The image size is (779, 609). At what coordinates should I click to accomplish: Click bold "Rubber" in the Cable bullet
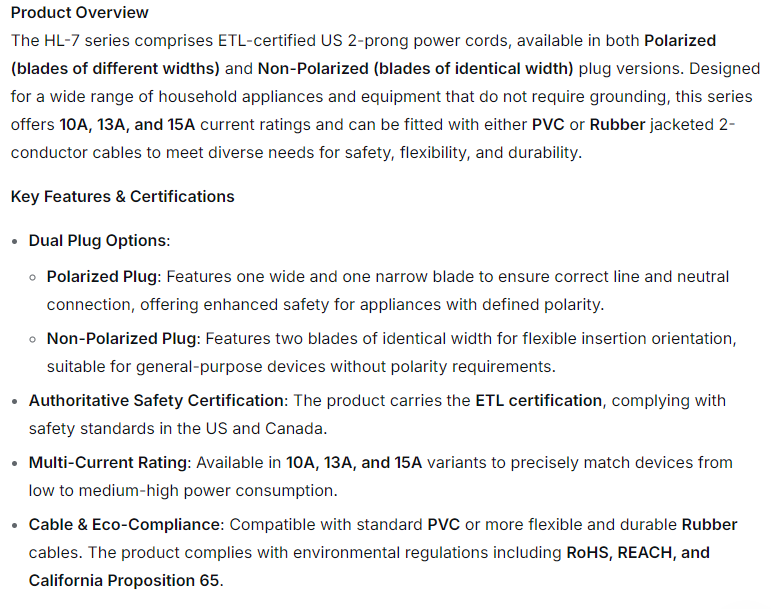tap(709, 524)
